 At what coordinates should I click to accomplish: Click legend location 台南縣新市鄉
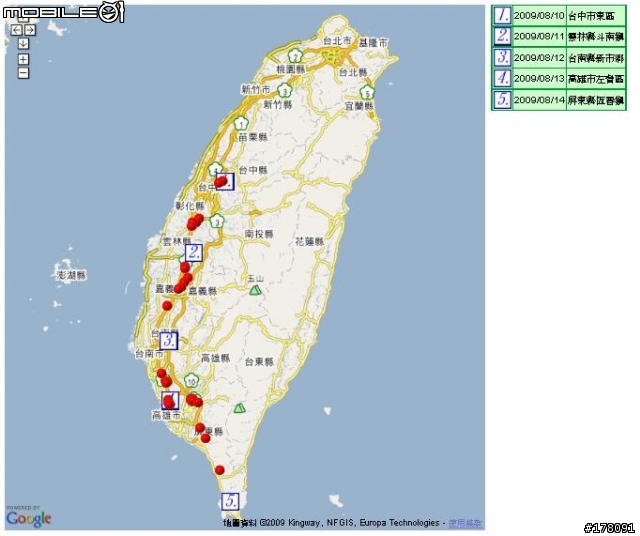click(x=596, y=58)
